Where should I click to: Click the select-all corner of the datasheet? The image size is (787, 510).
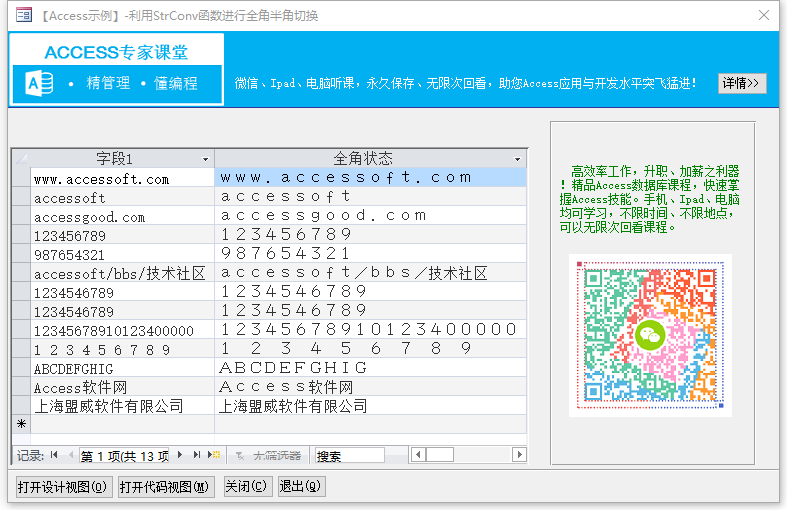[x=21, y=159]
